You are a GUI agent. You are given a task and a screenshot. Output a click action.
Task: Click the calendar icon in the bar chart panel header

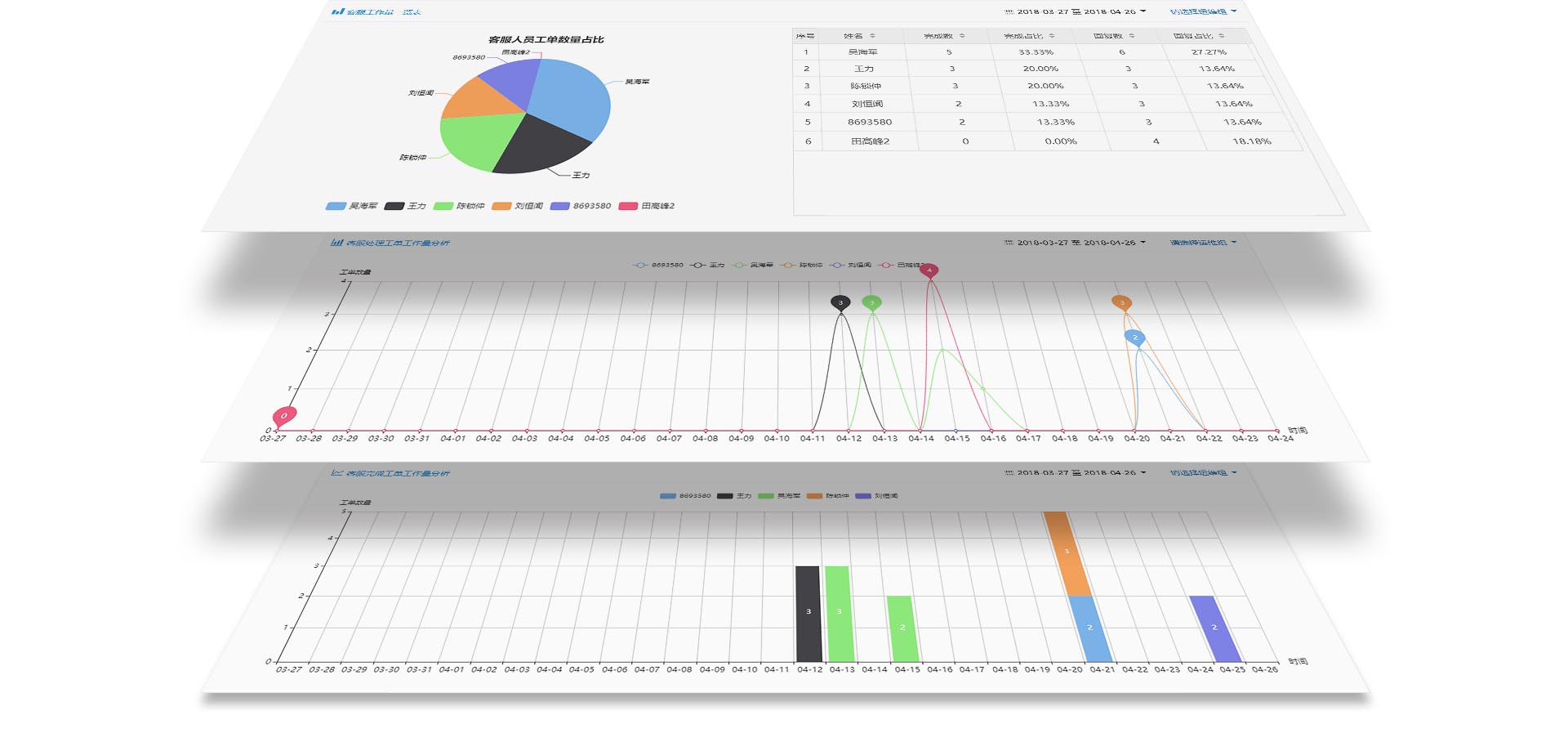tap(1009, 473)
